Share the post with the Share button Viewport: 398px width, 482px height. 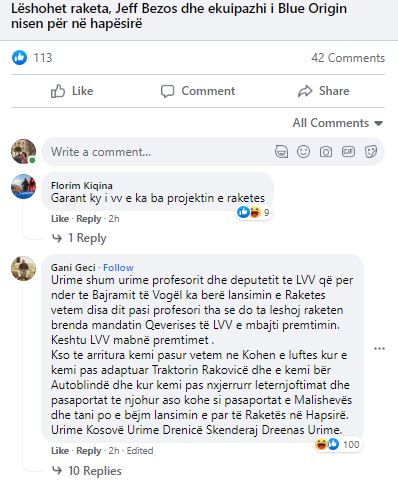(324, 91)
